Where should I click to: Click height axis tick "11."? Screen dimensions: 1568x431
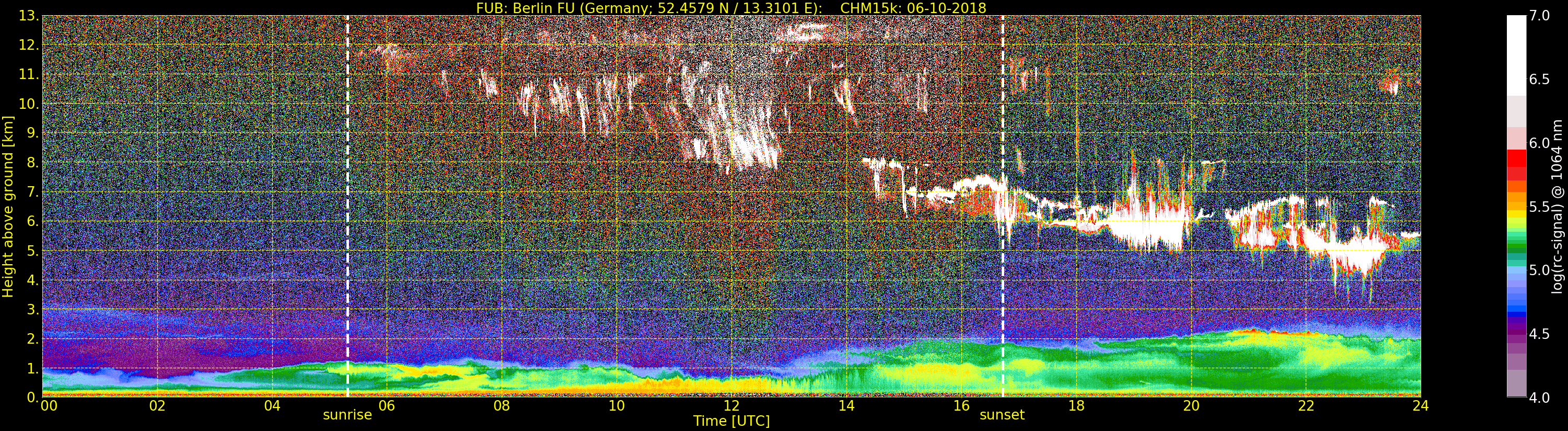tap(29, 74)
